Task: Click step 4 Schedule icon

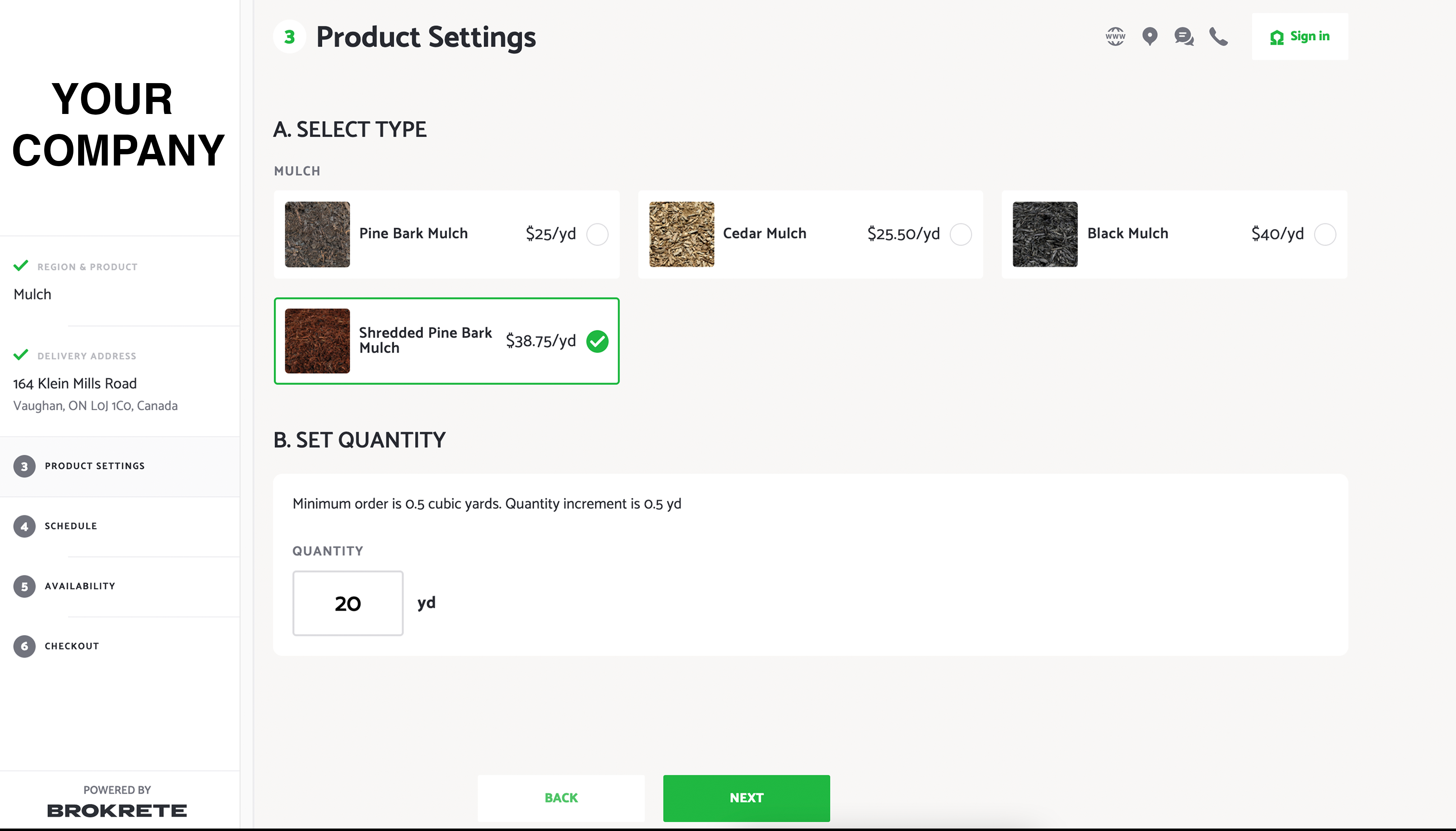Action: (x=24, y=526)
